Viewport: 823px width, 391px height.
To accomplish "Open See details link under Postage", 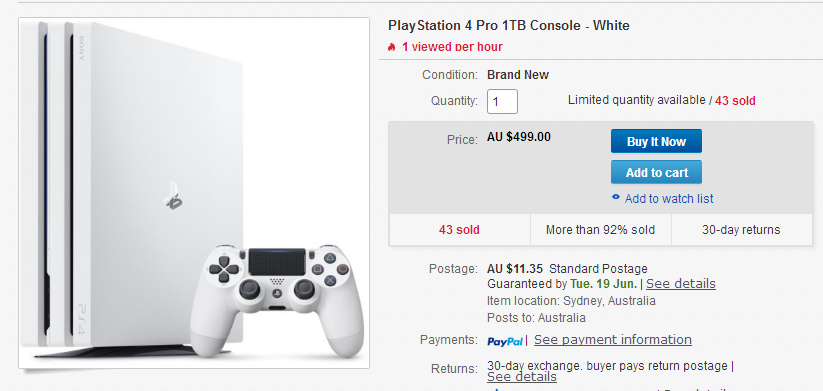I will coord(681,284).
